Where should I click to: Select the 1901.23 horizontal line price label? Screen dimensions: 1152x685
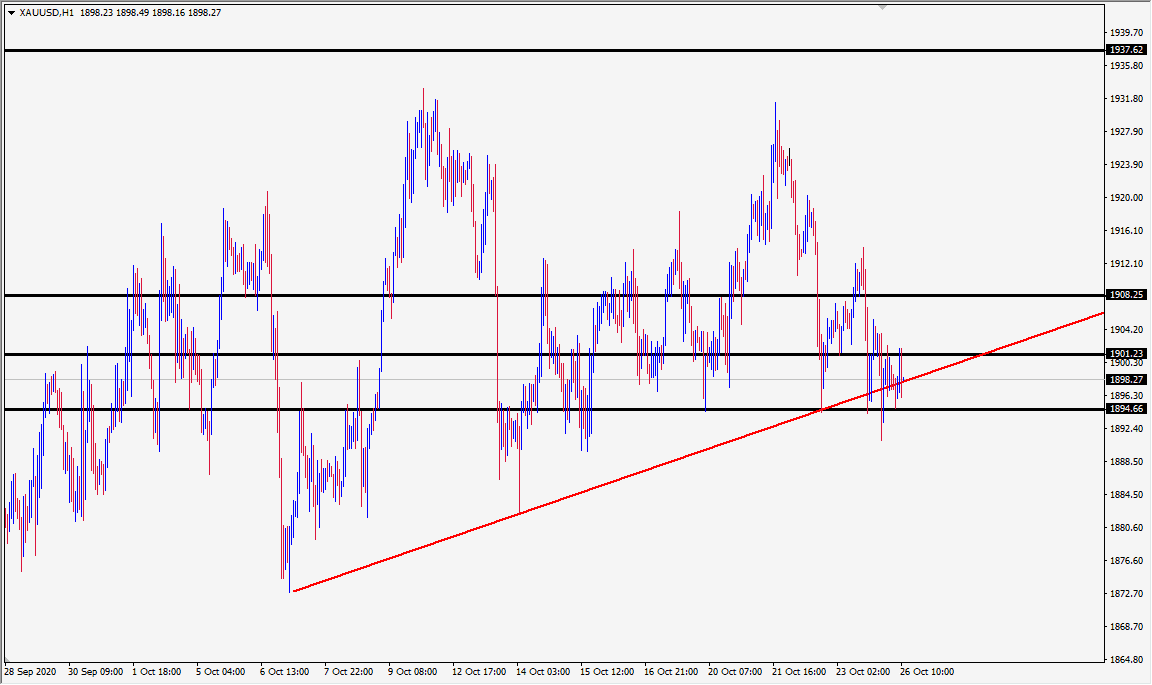point(1126,354)
